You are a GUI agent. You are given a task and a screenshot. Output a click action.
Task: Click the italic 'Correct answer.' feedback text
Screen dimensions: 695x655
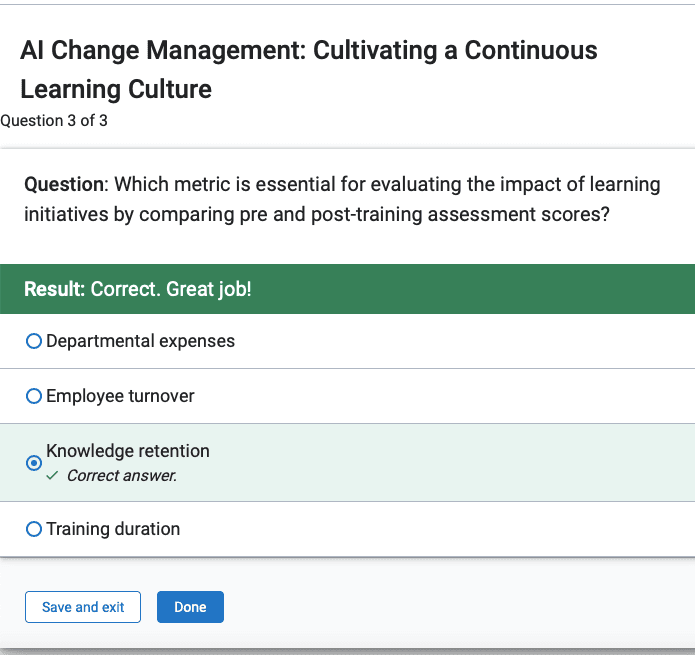point(122,476)
